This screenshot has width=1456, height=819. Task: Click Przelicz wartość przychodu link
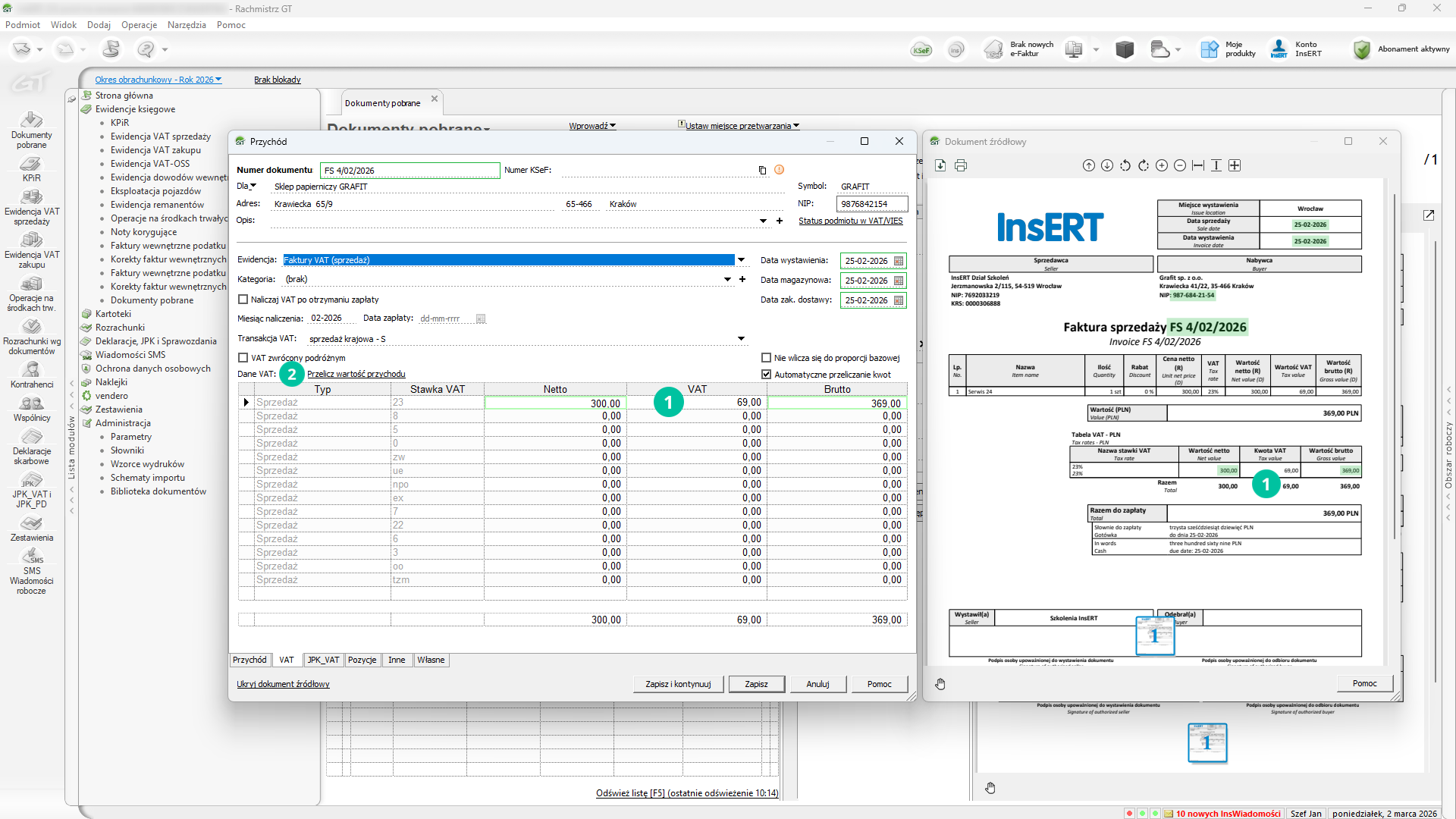pos(356,374)
